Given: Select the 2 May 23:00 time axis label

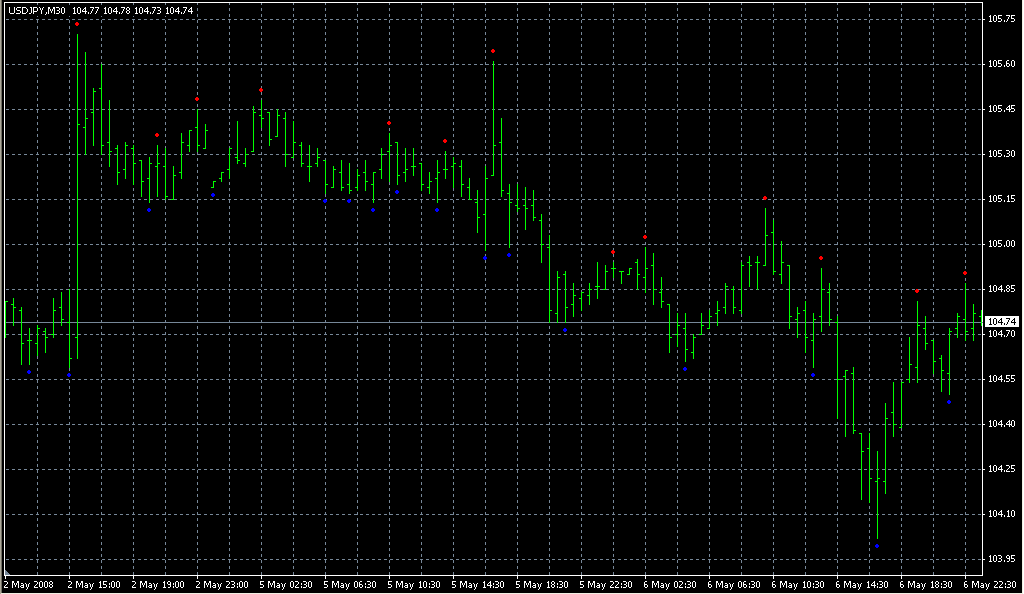Looking at the screenshot, I should click(x=220, y=584).
